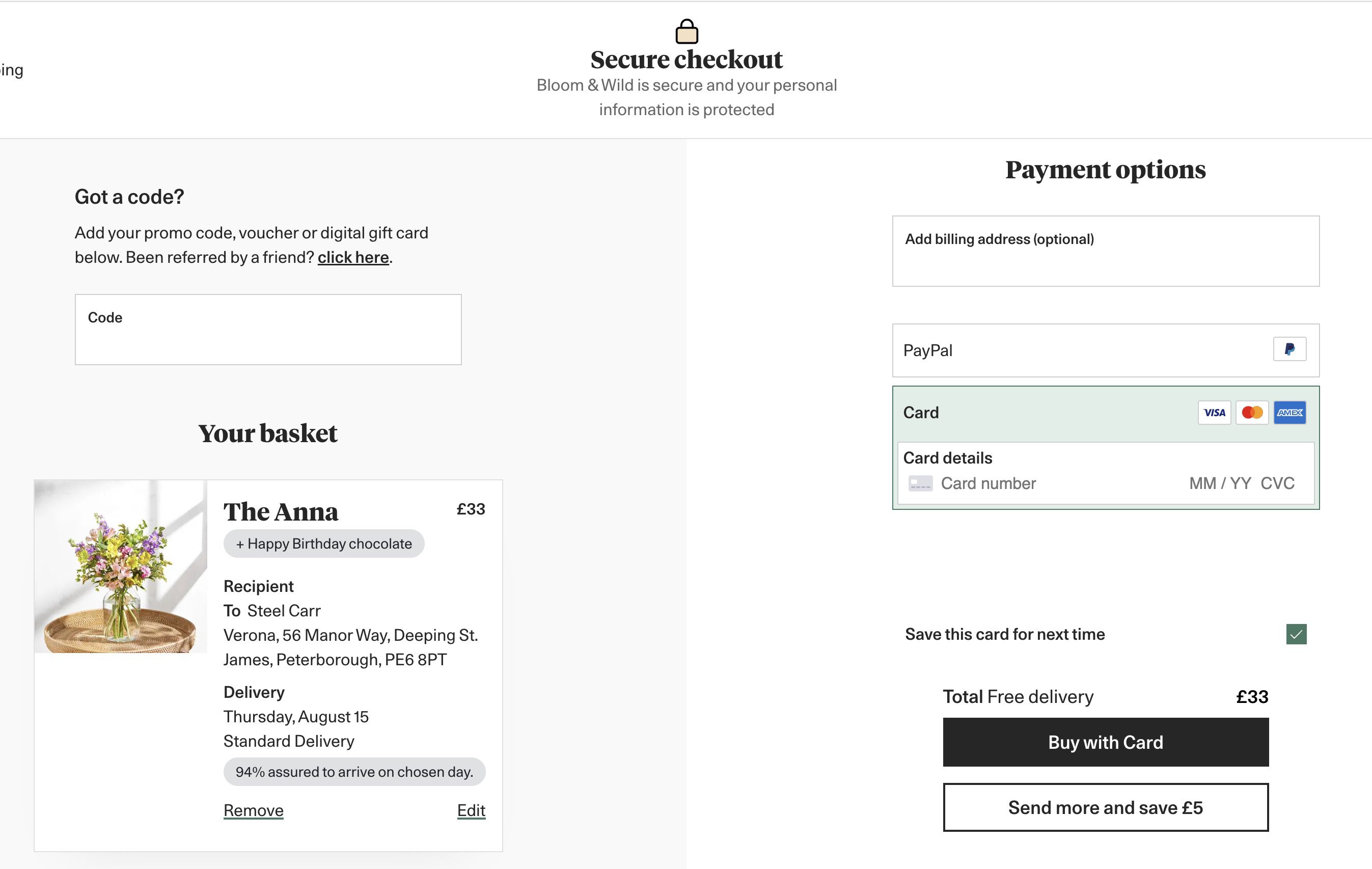This screenshot has height=869, width=1372.
Task: Click the Visa card icon
Action: point(1214,413)
